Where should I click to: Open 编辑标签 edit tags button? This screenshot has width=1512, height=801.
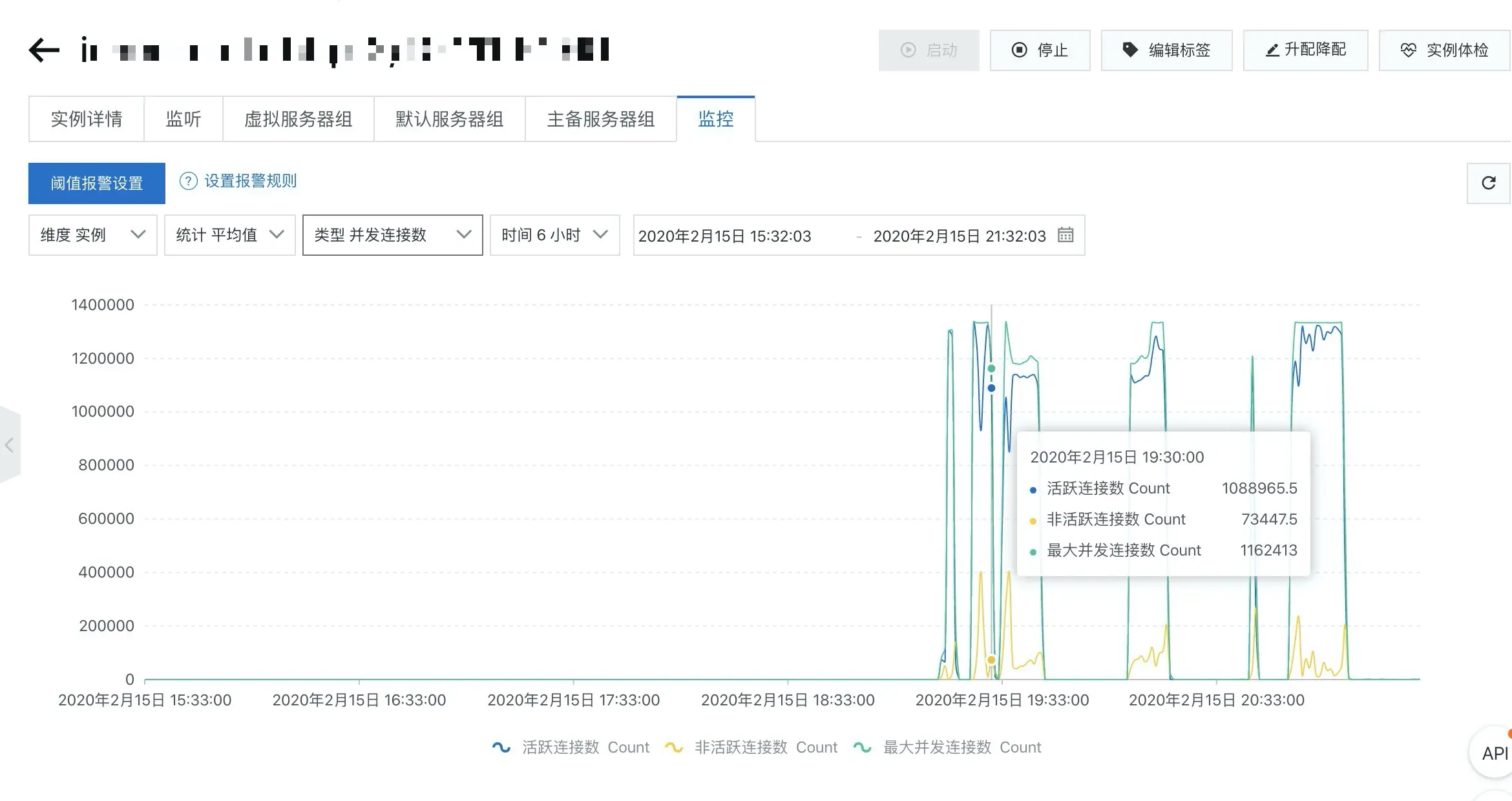[1166, 50]
